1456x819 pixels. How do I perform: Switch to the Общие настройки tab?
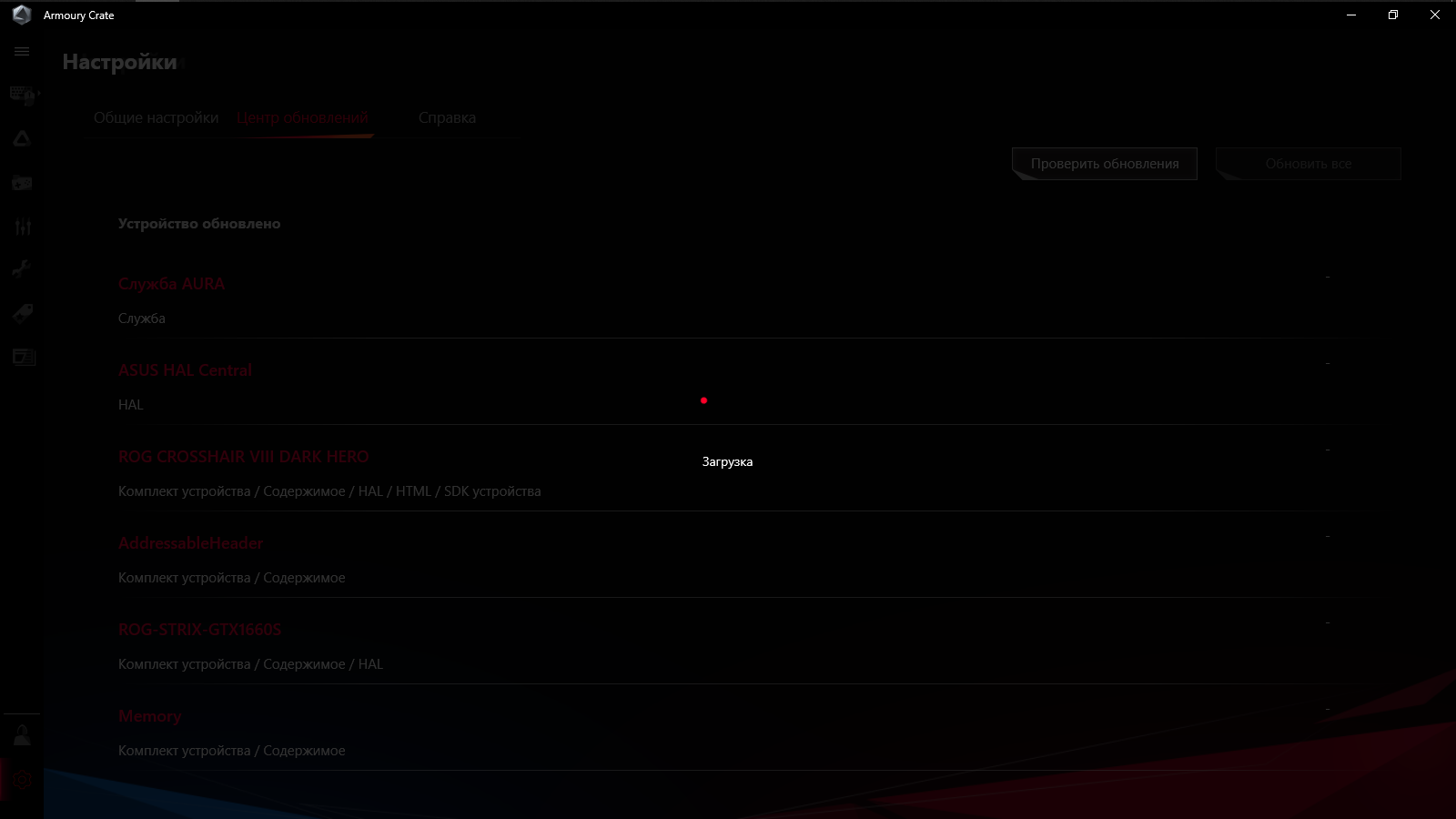tap(157, 117)
